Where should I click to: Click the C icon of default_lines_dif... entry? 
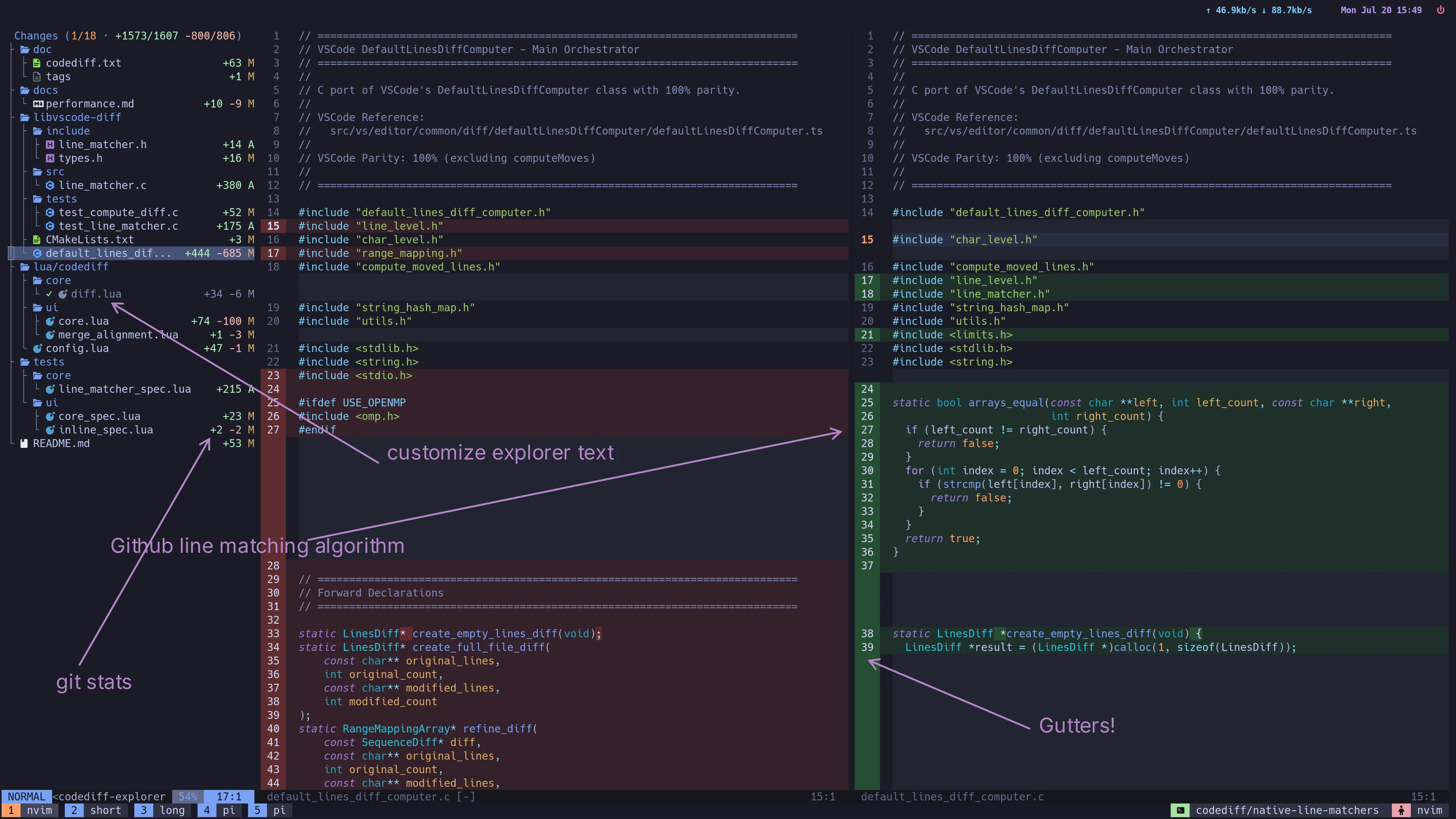click(x=37, y=253)
